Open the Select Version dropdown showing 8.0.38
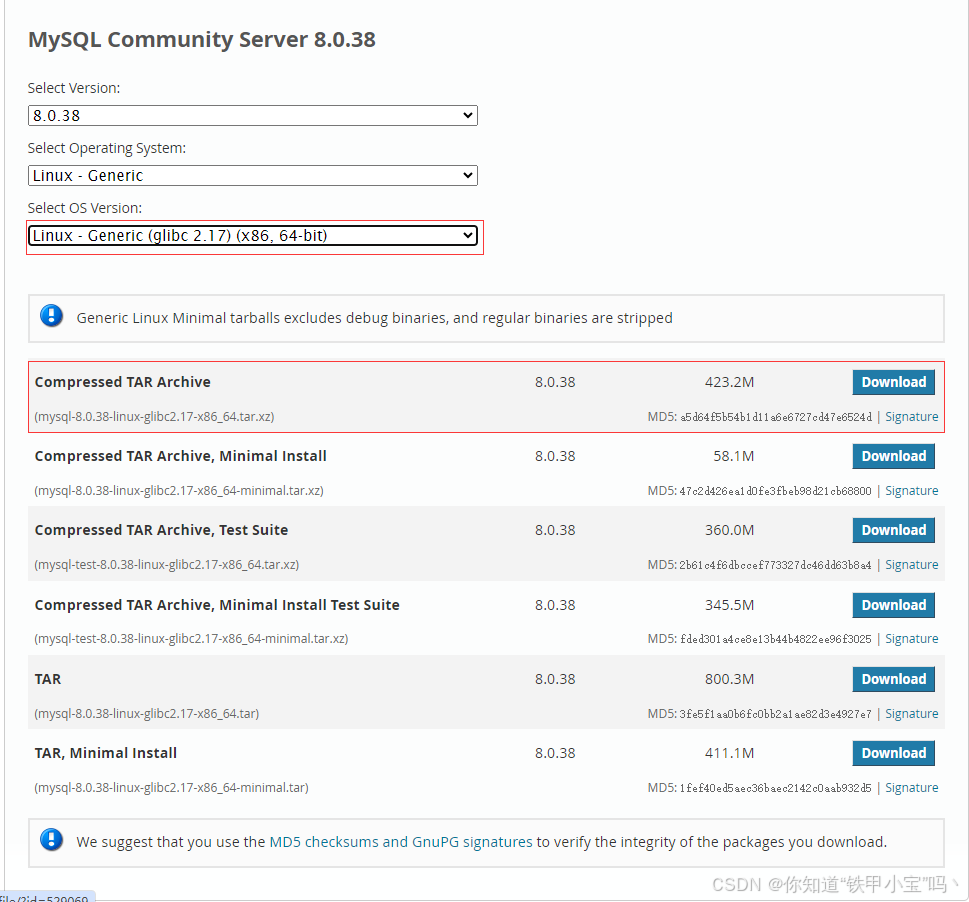 (x=253, y=116)
